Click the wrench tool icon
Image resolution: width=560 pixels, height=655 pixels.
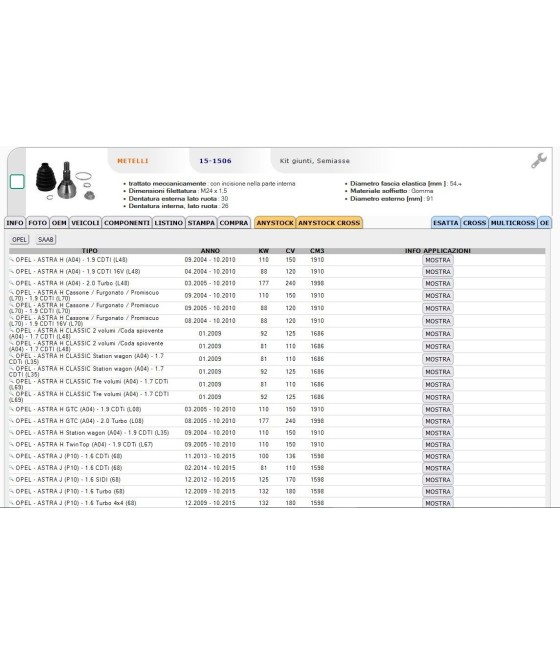pos(539,160)
